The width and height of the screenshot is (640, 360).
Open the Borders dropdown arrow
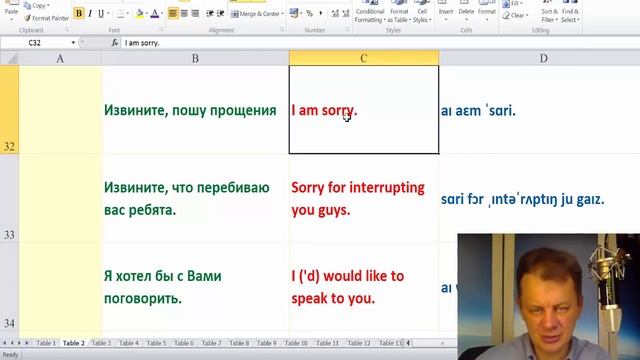click(127, 14)
